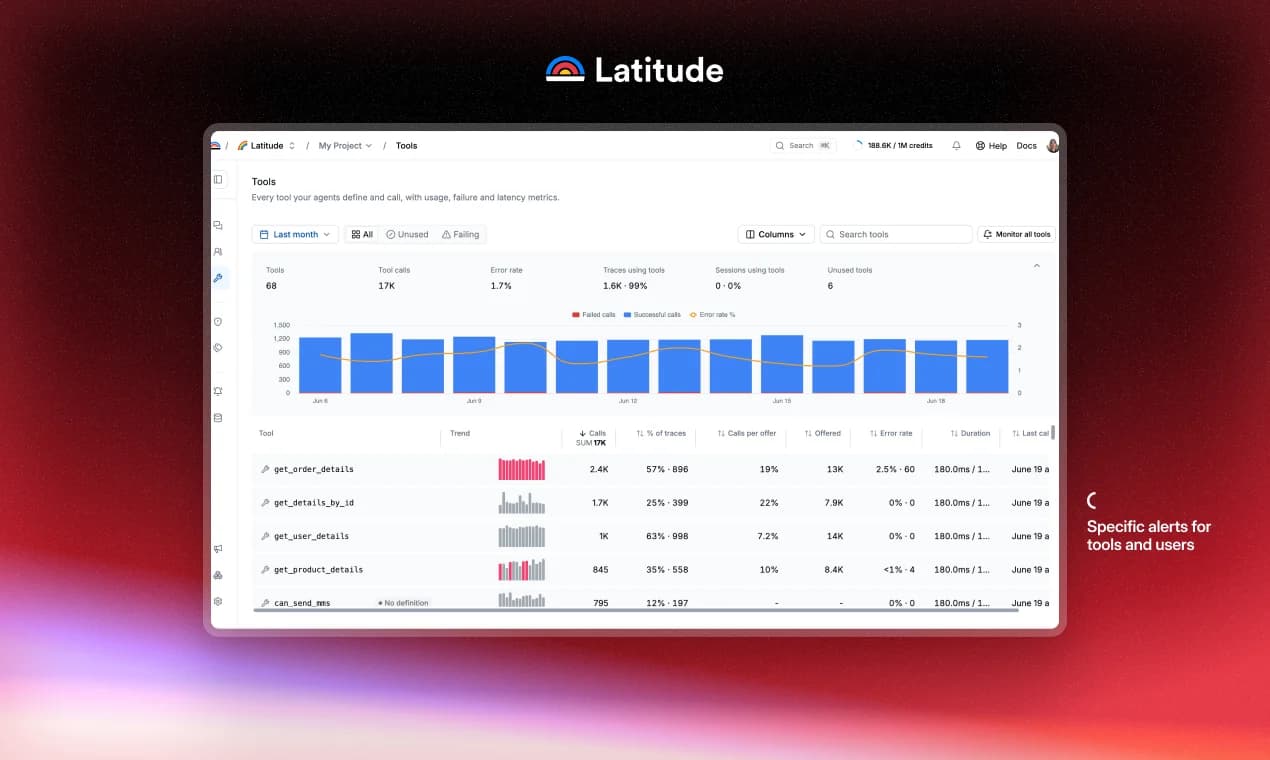Click the can_send_mms tool name
This screenshot has height=760, width=1270.
[x=302, y=603]
